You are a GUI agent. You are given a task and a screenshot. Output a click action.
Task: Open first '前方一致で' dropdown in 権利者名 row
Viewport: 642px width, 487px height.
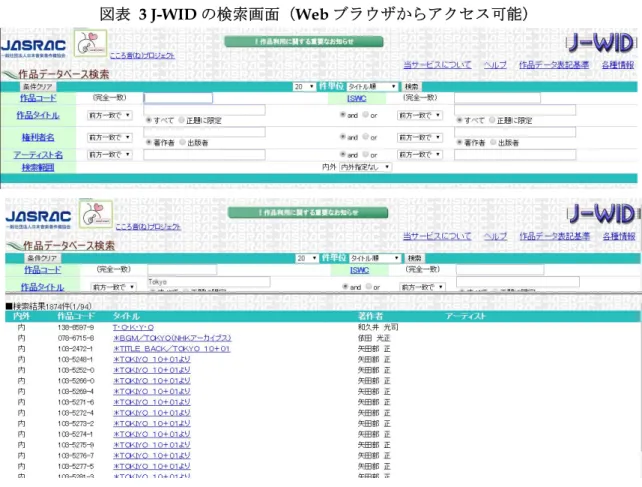[110, 138]
